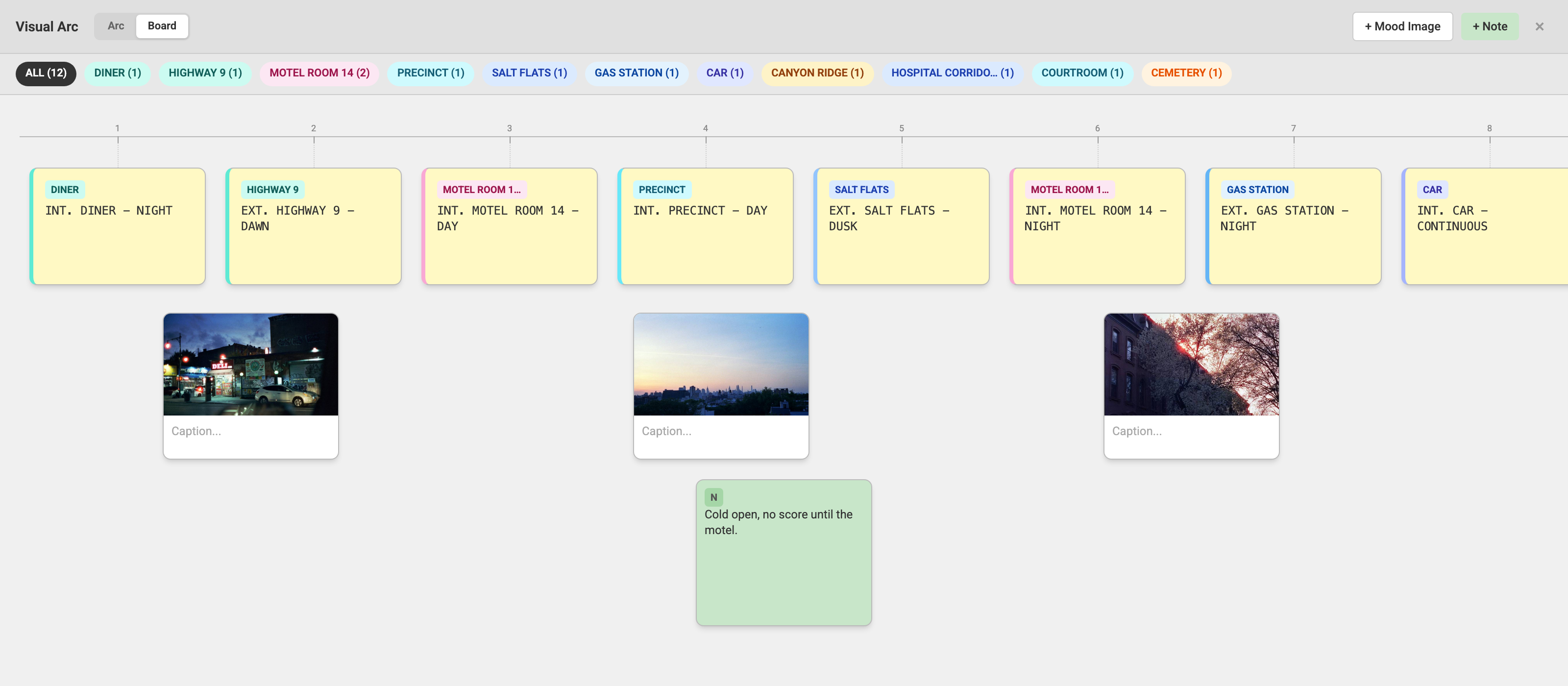Select timeline marker 2
Viewport: 1568px width, 686px height.
click(x=314, y=128)
